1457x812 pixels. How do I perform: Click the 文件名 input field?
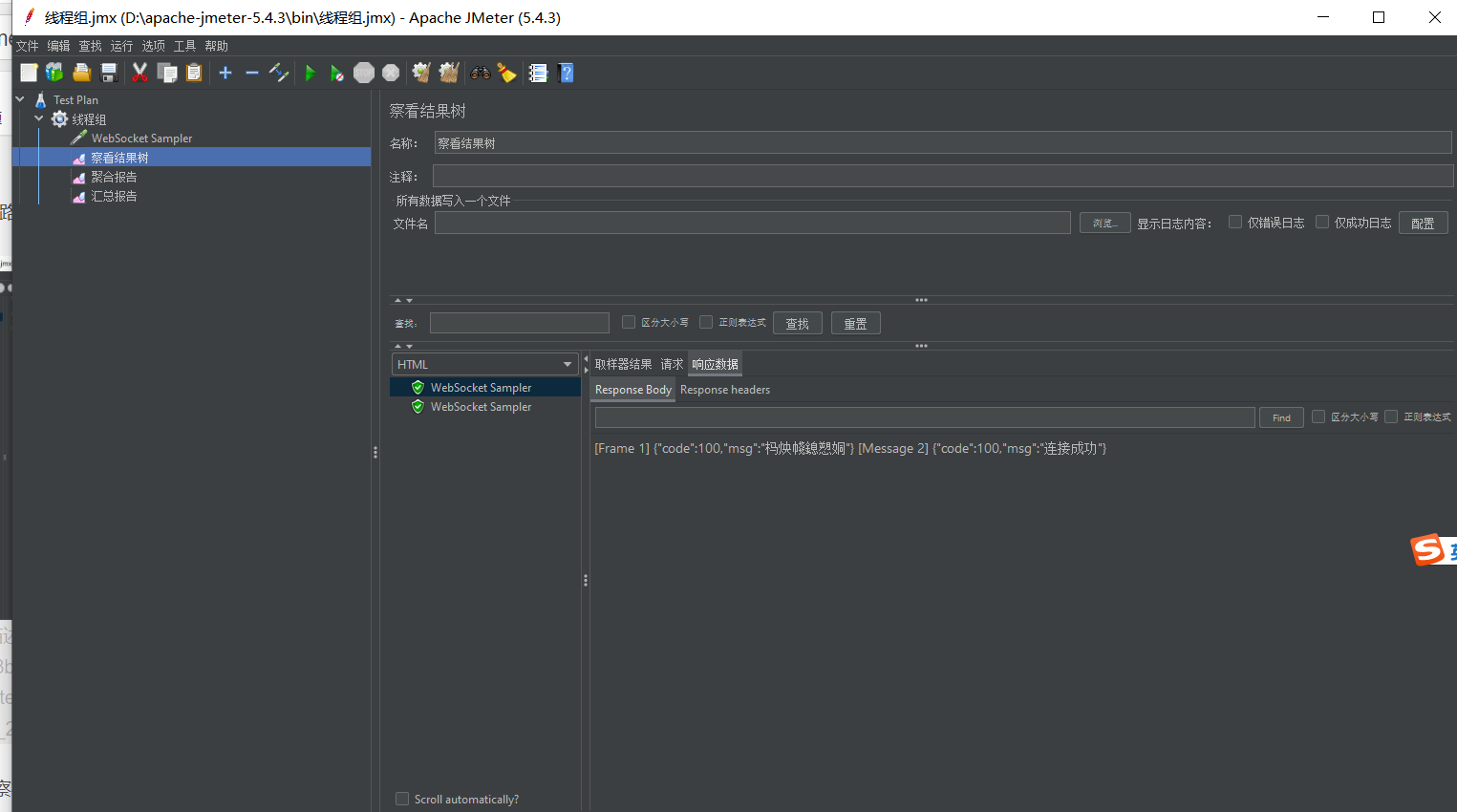[753, 223]
